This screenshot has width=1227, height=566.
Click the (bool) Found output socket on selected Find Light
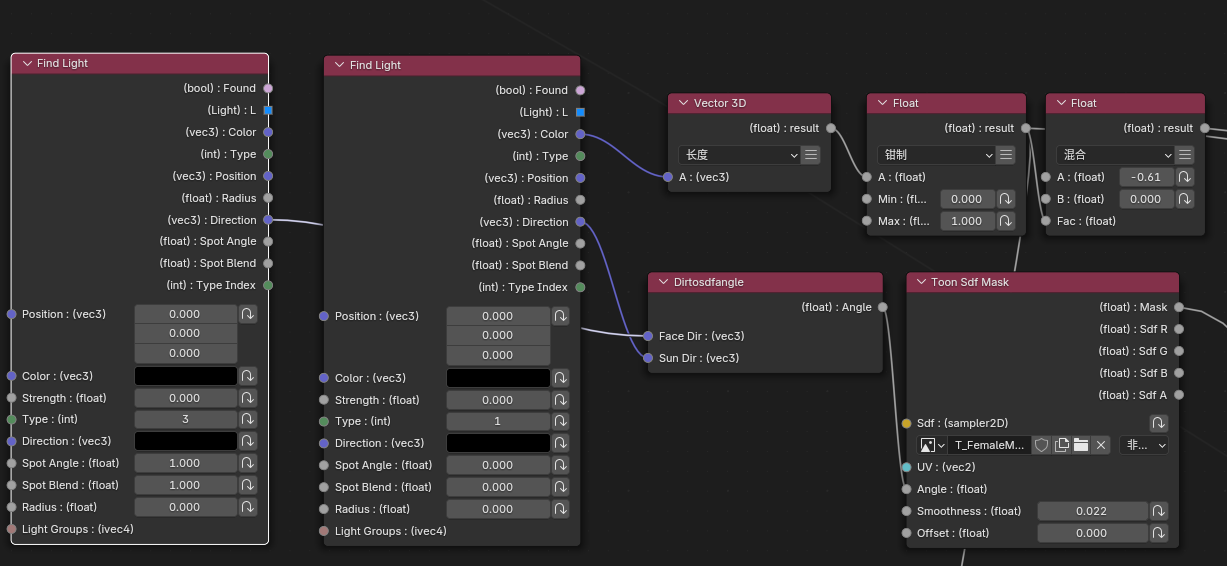point(267,88)
